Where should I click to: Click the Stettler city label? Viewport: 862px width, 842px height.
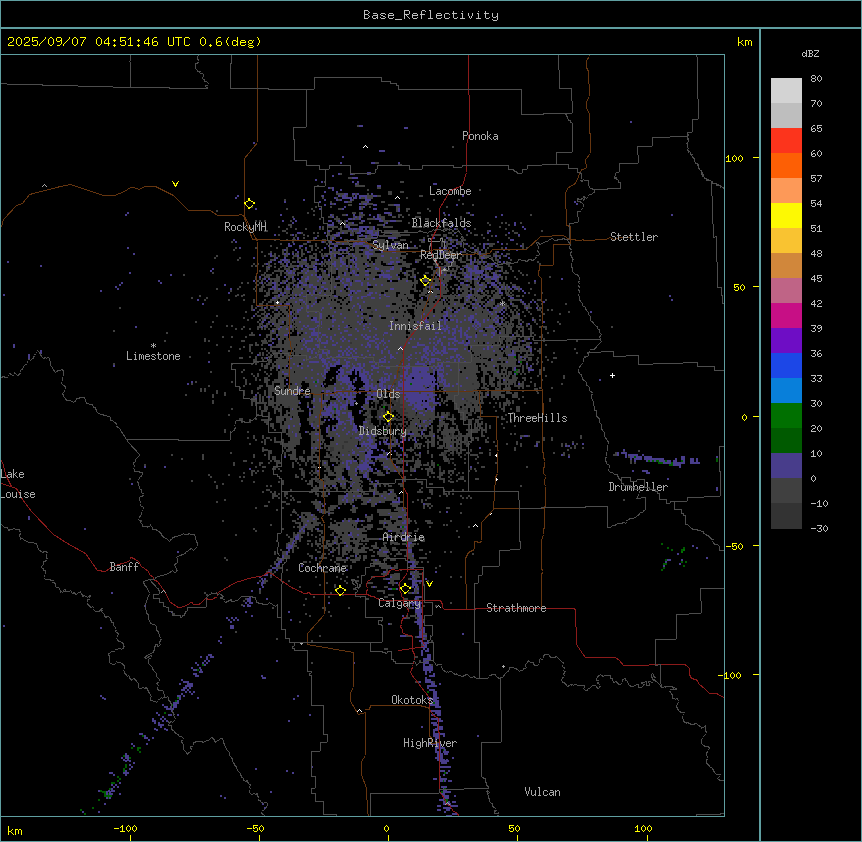pos(634,237)
